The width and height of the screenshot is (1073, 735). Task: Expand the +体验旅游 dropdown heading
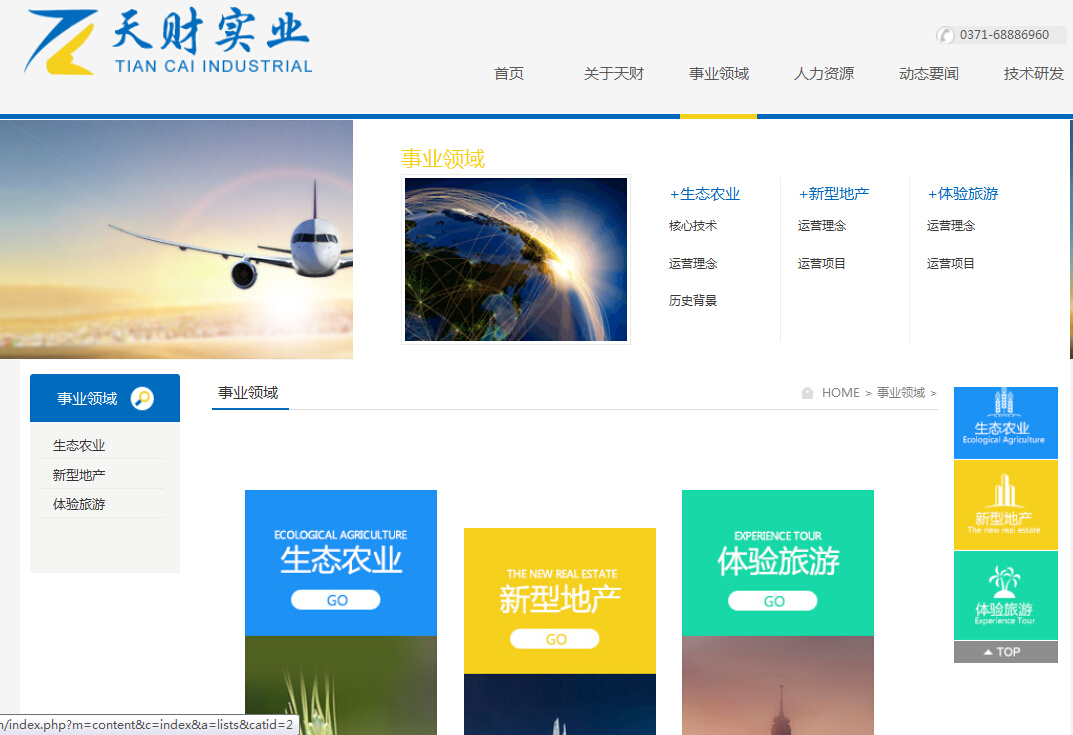(x=963, y=194)
